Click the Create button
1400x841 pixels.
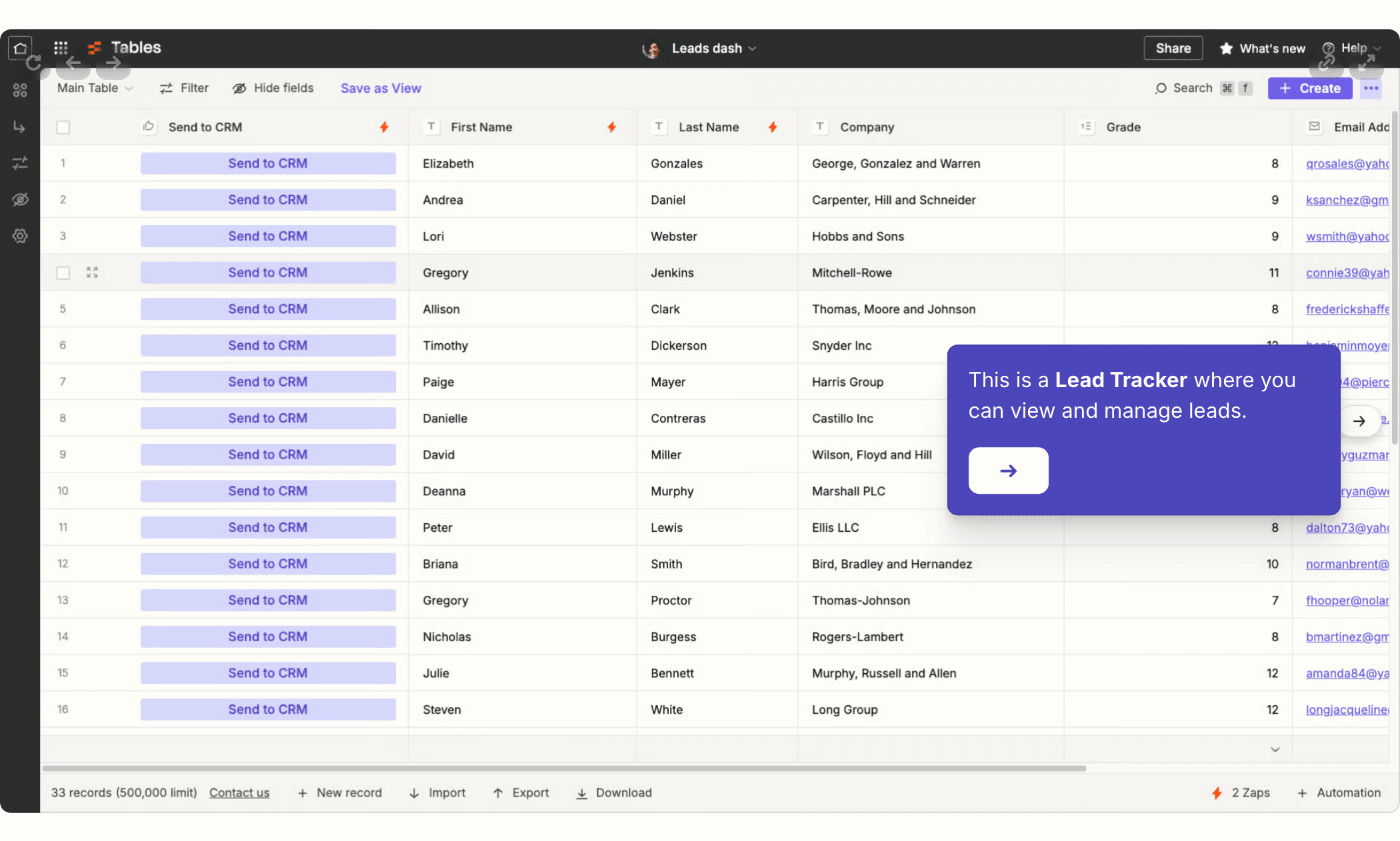[1310, 88]
